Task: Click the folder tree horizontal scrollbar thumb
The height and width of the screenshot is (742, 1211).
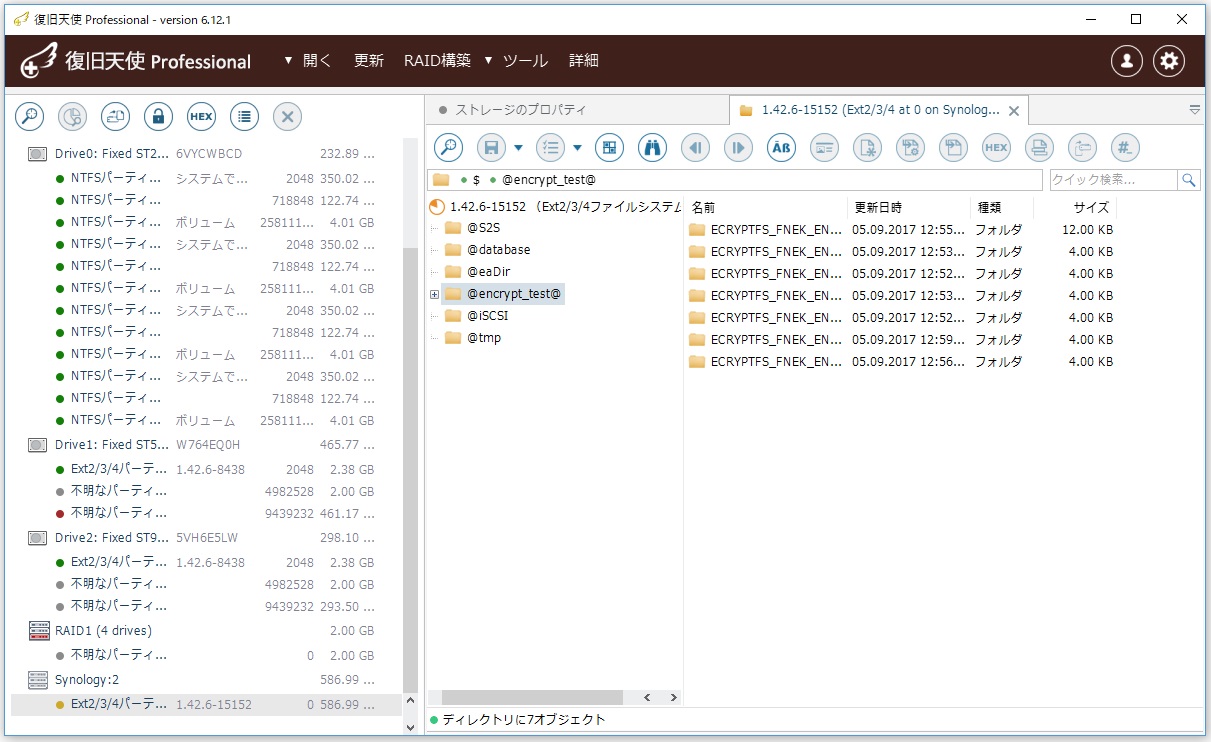Action: coord(532,697)
